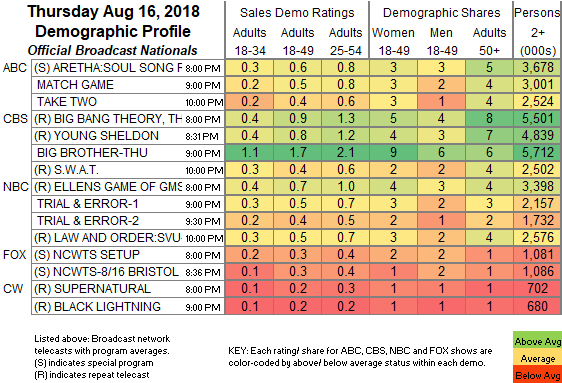Click the Adults 50+ column header
Viewport: 562px width, 383px height.
pyautogui.click(x=489, y=41)
